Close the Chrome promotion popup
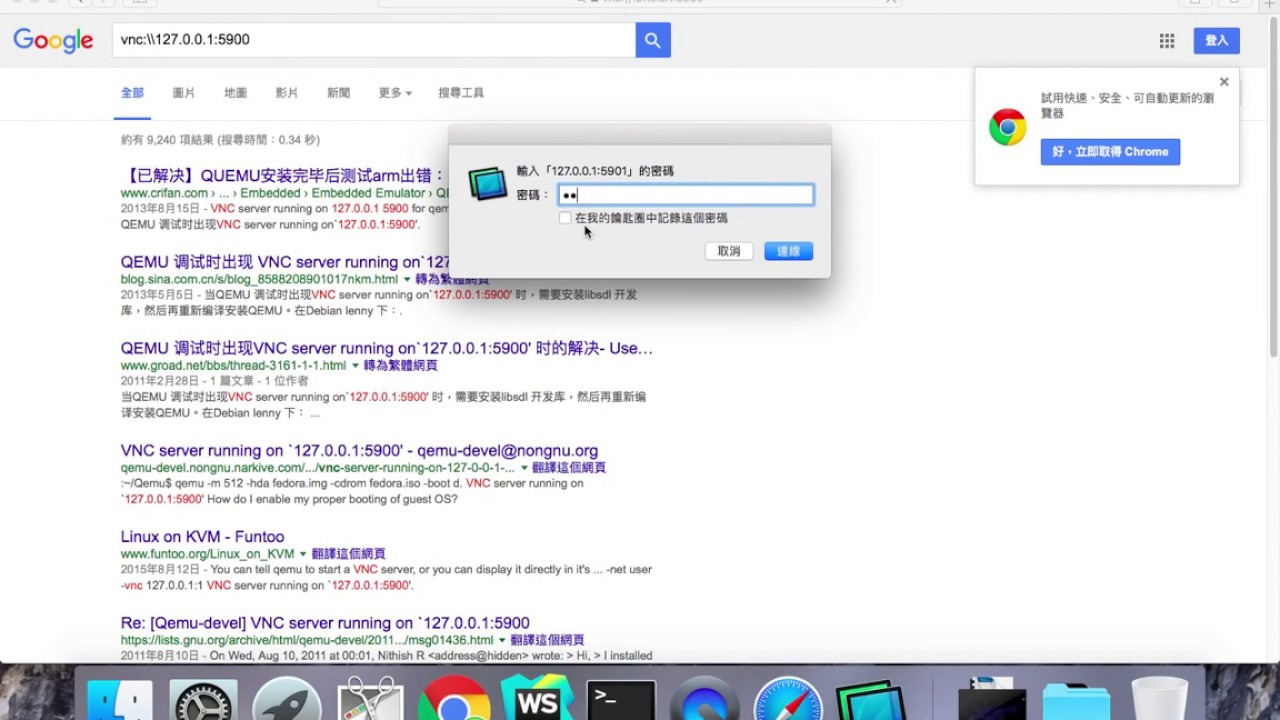The image size is (1280, 720). 1224,82
